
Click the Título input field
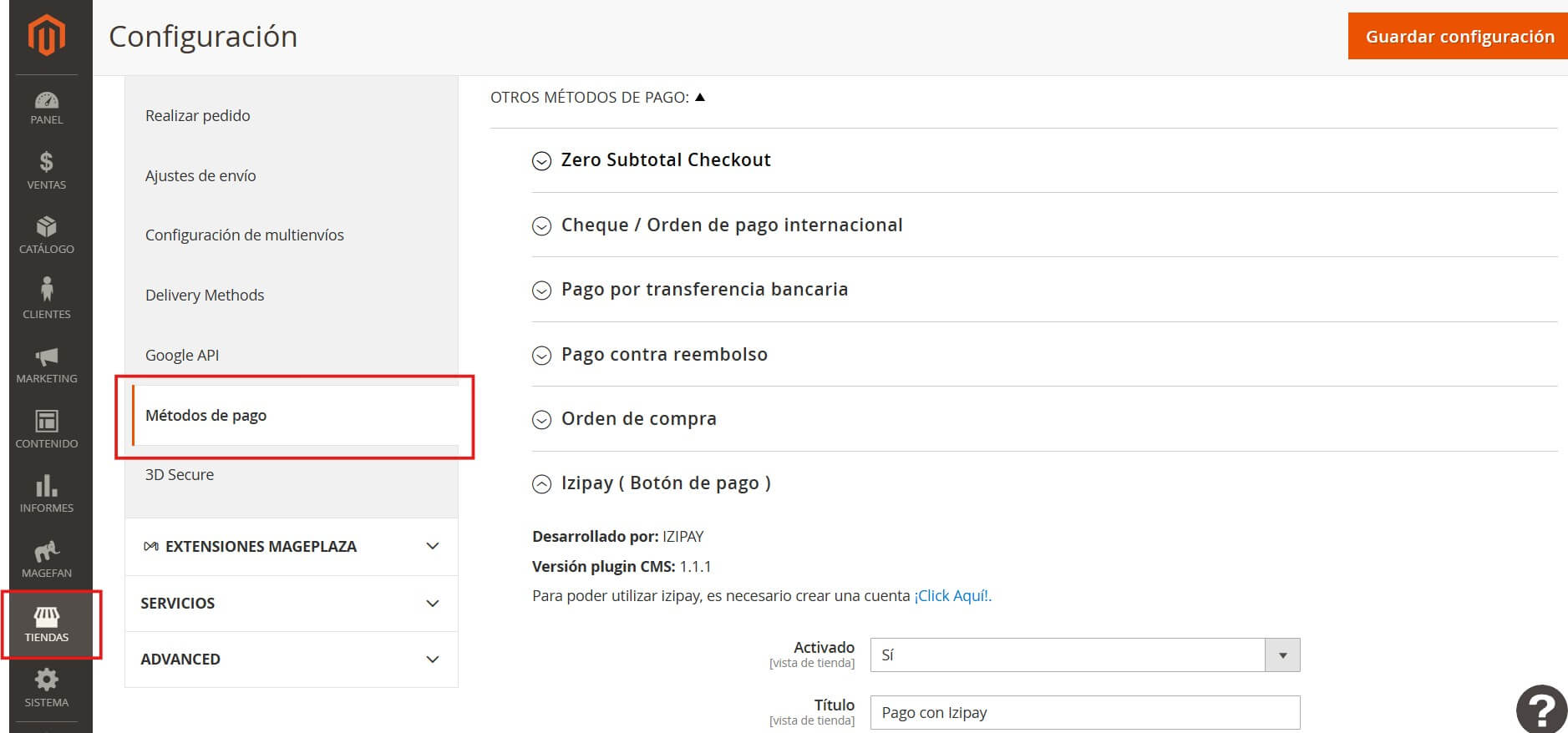click(x=1084, y=713)
